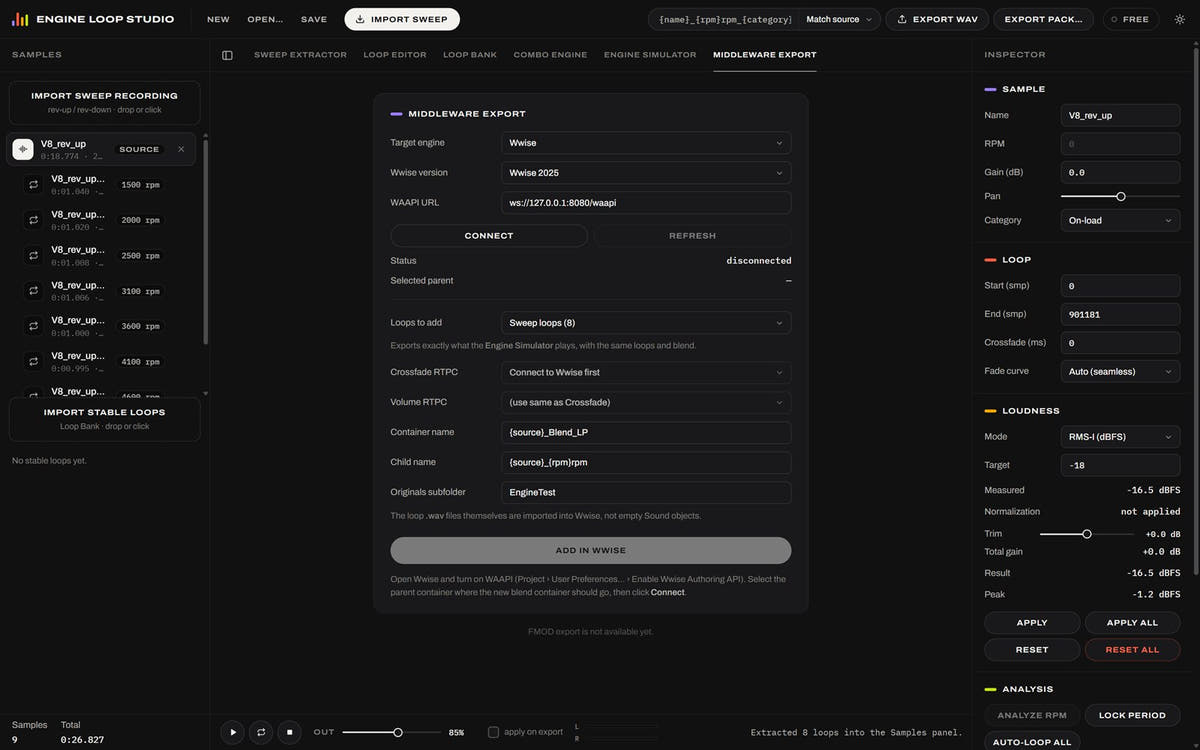This screenshot has height=750, width=1200.
Task: Click the REFRESH button
Action: 692,236
